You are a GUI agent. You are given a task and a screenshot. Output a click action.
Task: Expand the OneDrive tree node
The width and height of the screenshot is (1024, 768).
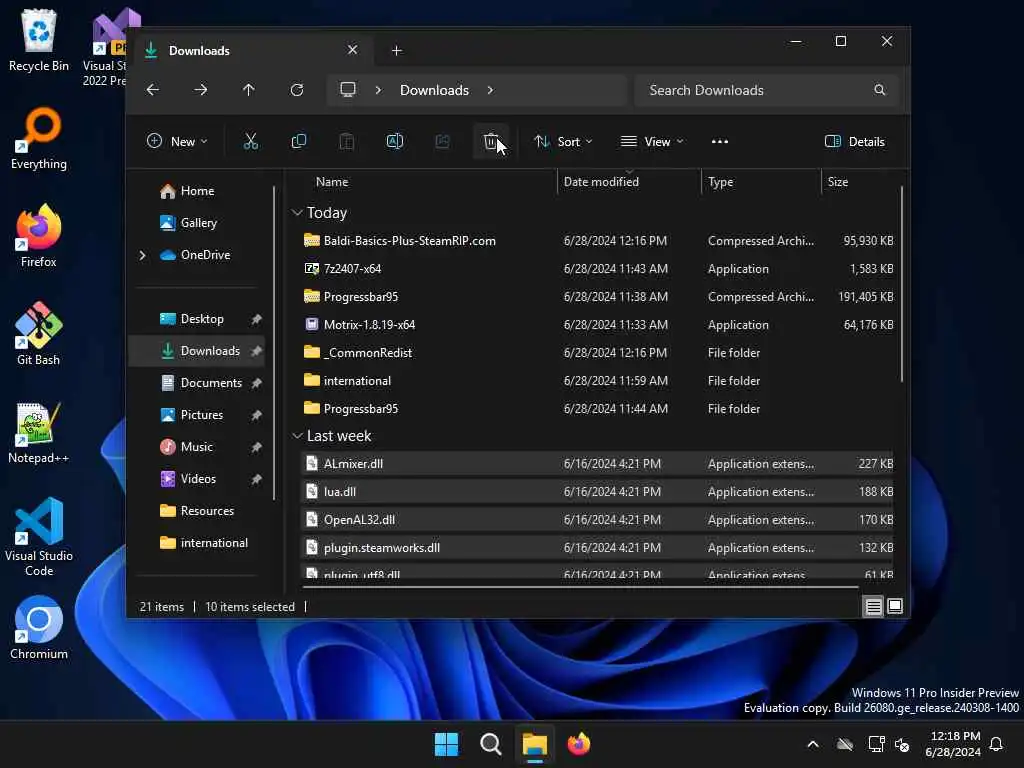[x=142, y=255]
